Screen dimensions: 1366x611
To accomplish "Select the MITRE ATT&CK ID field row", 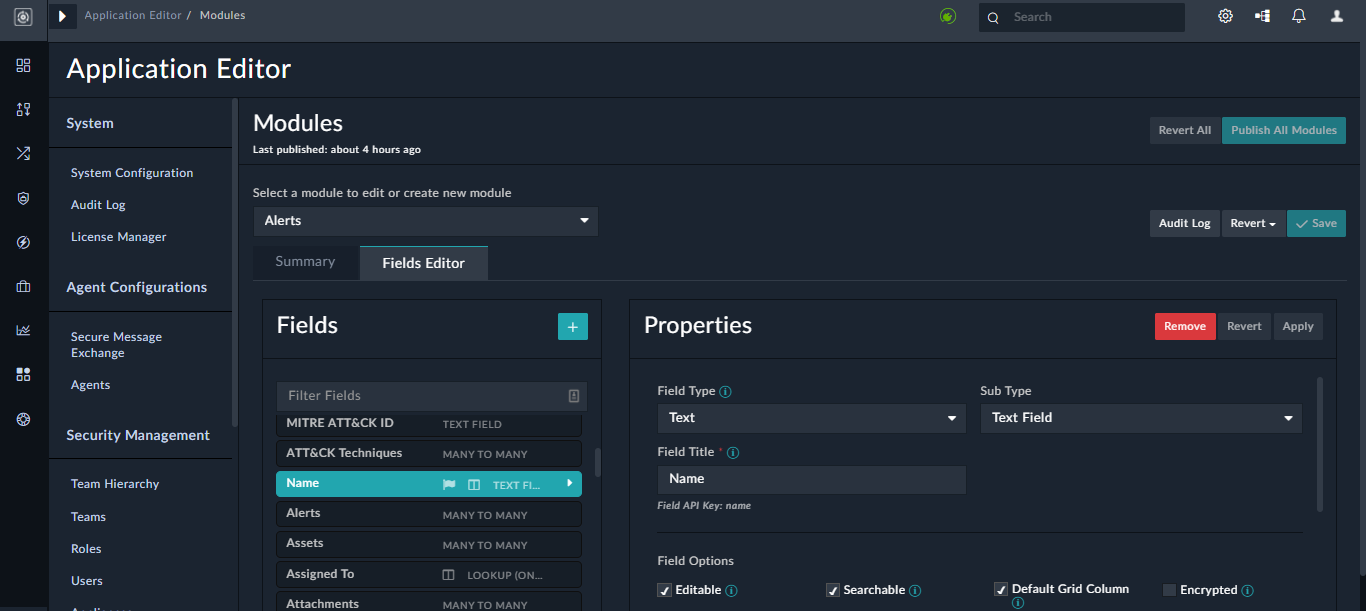I will pyautogui.click(x=428, y=424).
